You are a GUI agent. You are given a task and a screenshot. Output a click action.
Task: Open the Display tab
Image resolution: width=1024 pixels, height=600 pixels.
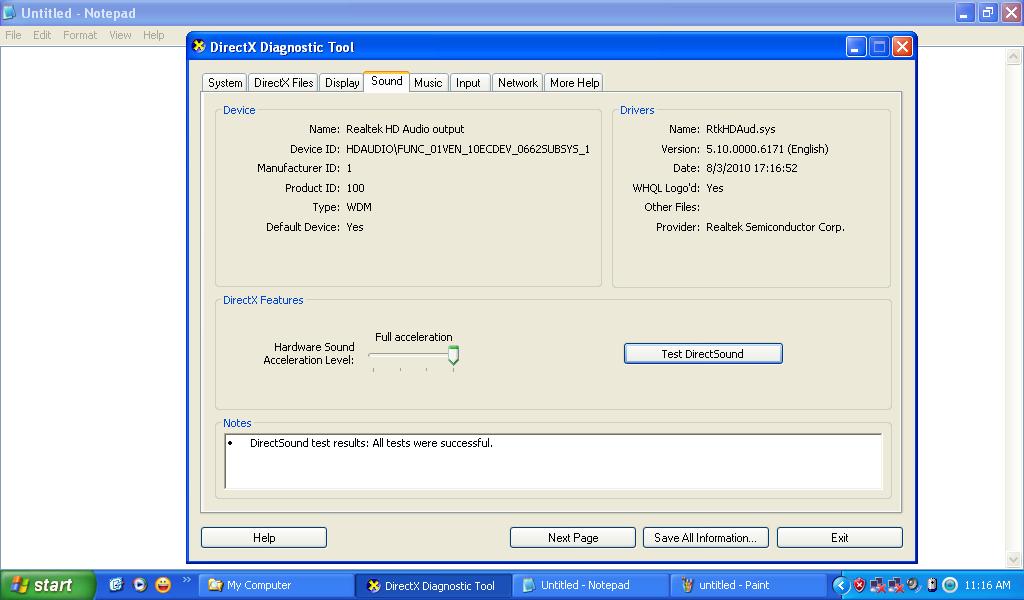(x=342, y=83)
